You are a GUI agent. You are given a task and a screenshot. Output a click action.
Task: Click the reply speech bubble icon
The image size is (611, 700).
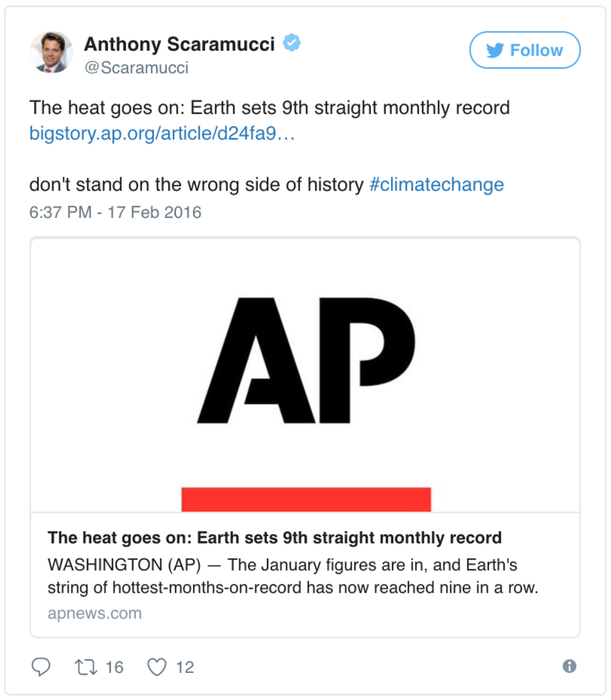click(x=42, y=666)
